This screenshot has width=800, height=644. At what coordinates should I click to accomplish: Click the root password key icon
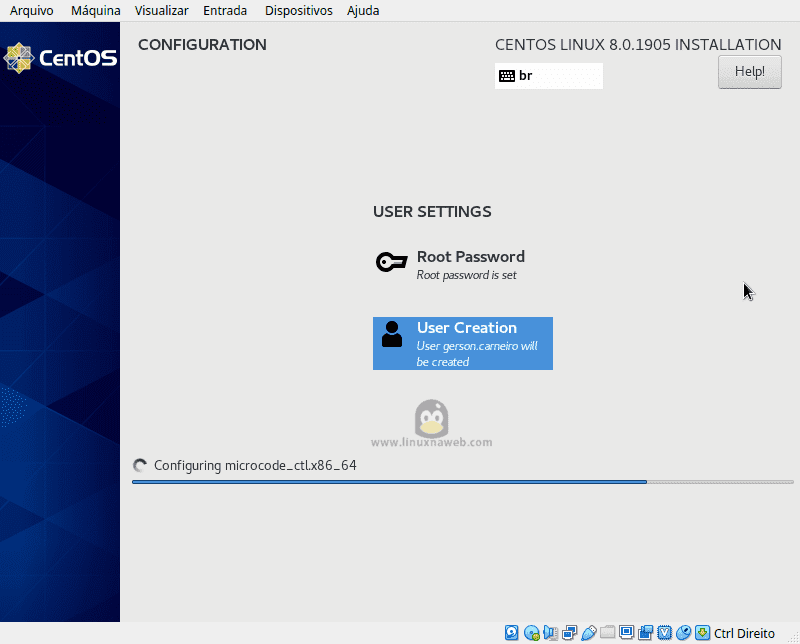391,262
